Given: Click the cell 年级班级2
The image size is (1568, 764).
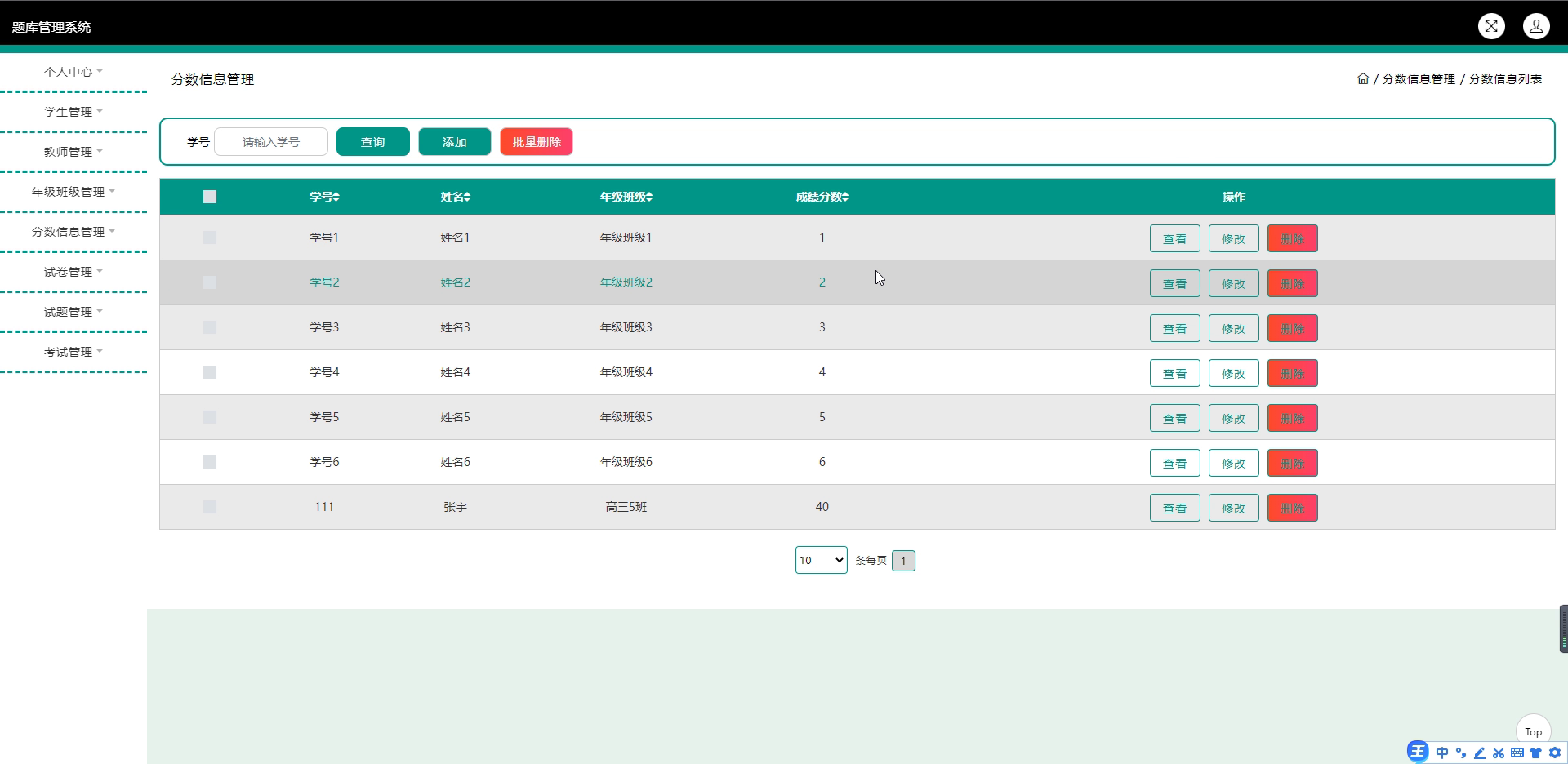Looking at the screenshot, I should 626,282.
